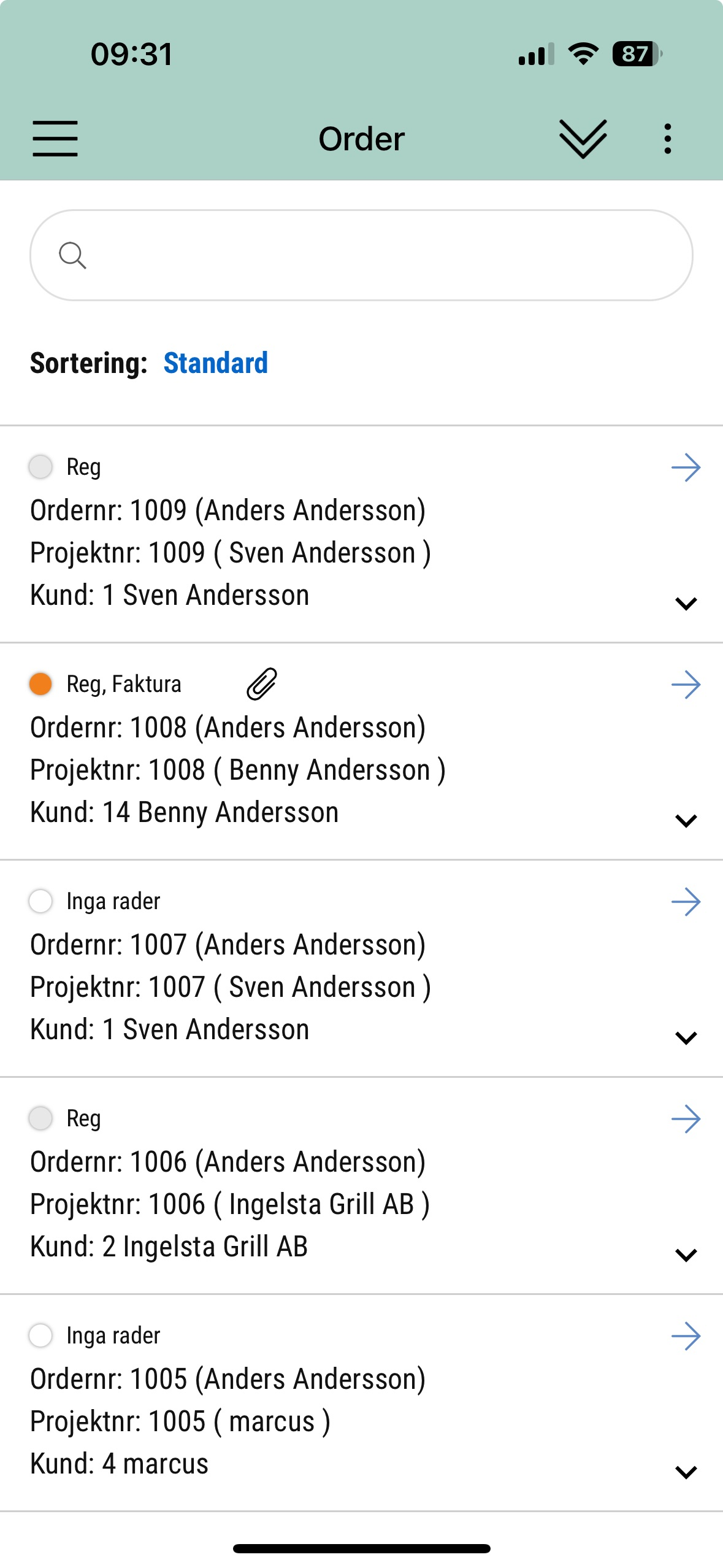The width and height of the screenshot is (723, 1568).
Task: Open order 1007 using the arrow icon
Action: pyautogui.click(x=686, y=902)
